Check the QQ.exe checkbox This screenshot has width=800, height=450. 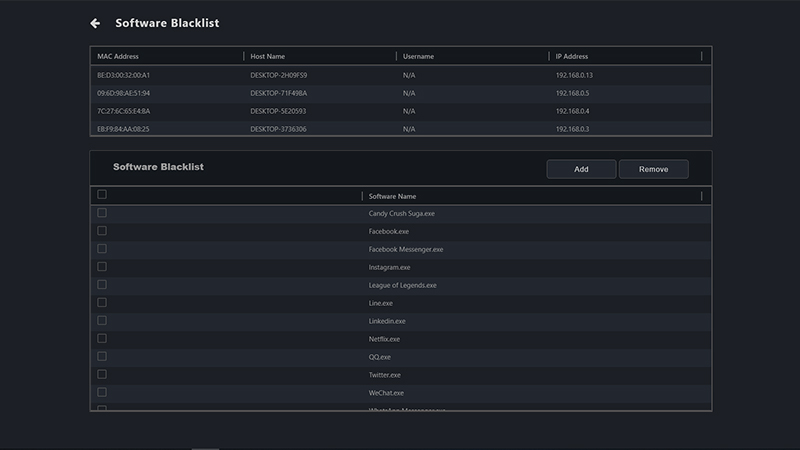(102, 357)
